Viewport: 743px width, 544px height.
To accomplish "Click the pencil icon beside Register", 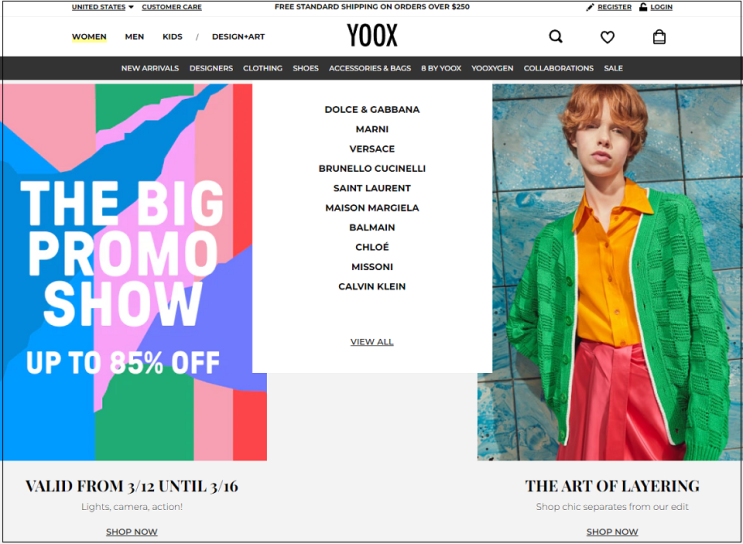I will 590,7.
